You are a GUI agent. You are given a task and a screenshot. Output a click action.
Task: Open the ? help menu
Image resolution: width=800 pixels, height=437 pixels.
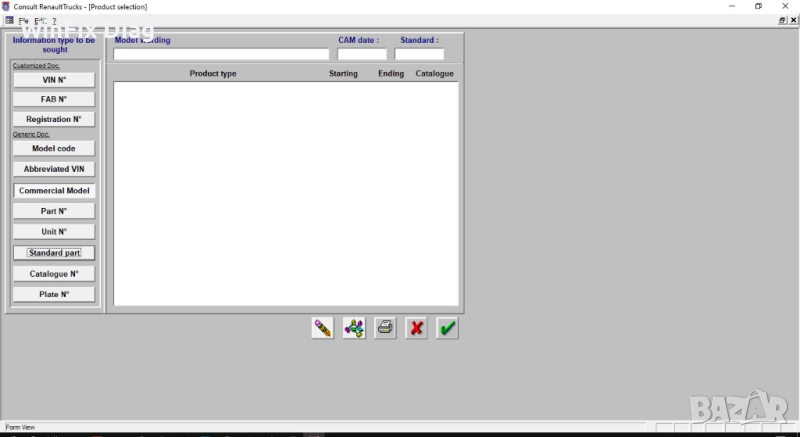54,20
